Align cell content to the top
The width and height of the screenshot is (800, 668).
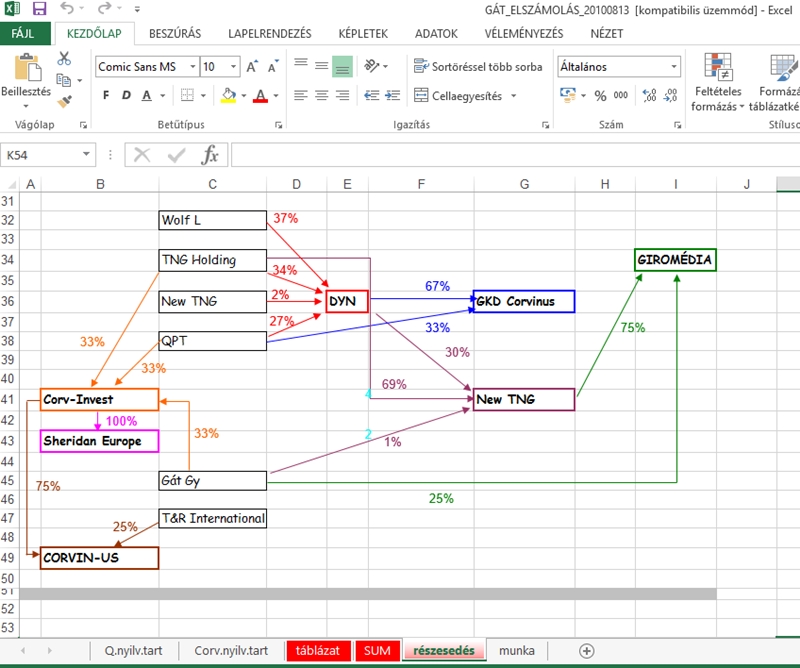click(x=301, y=65)
